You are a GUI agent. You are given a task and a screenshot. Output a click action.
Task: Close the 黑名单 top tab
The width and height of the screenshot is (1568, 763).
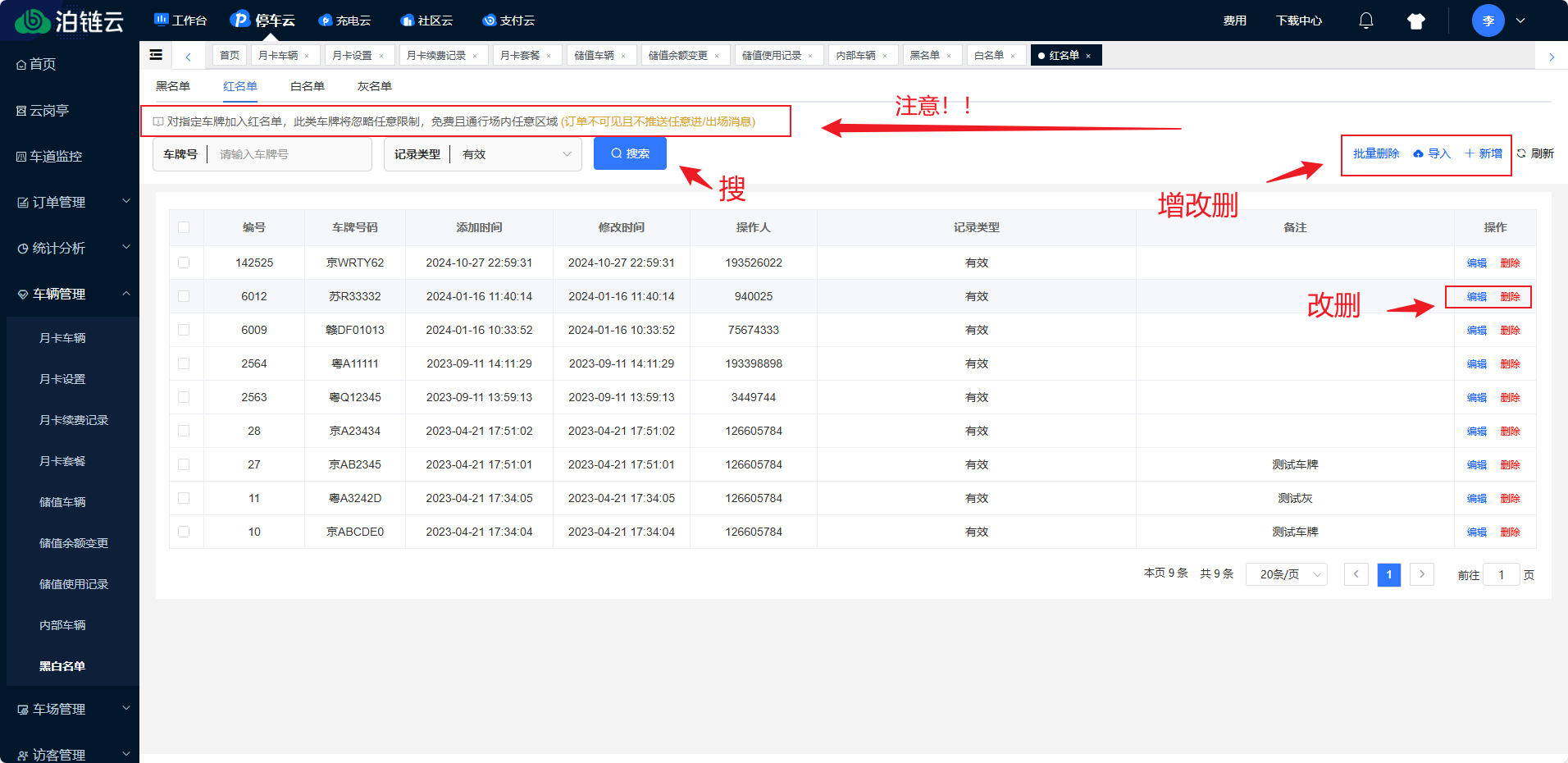(949, 56)
